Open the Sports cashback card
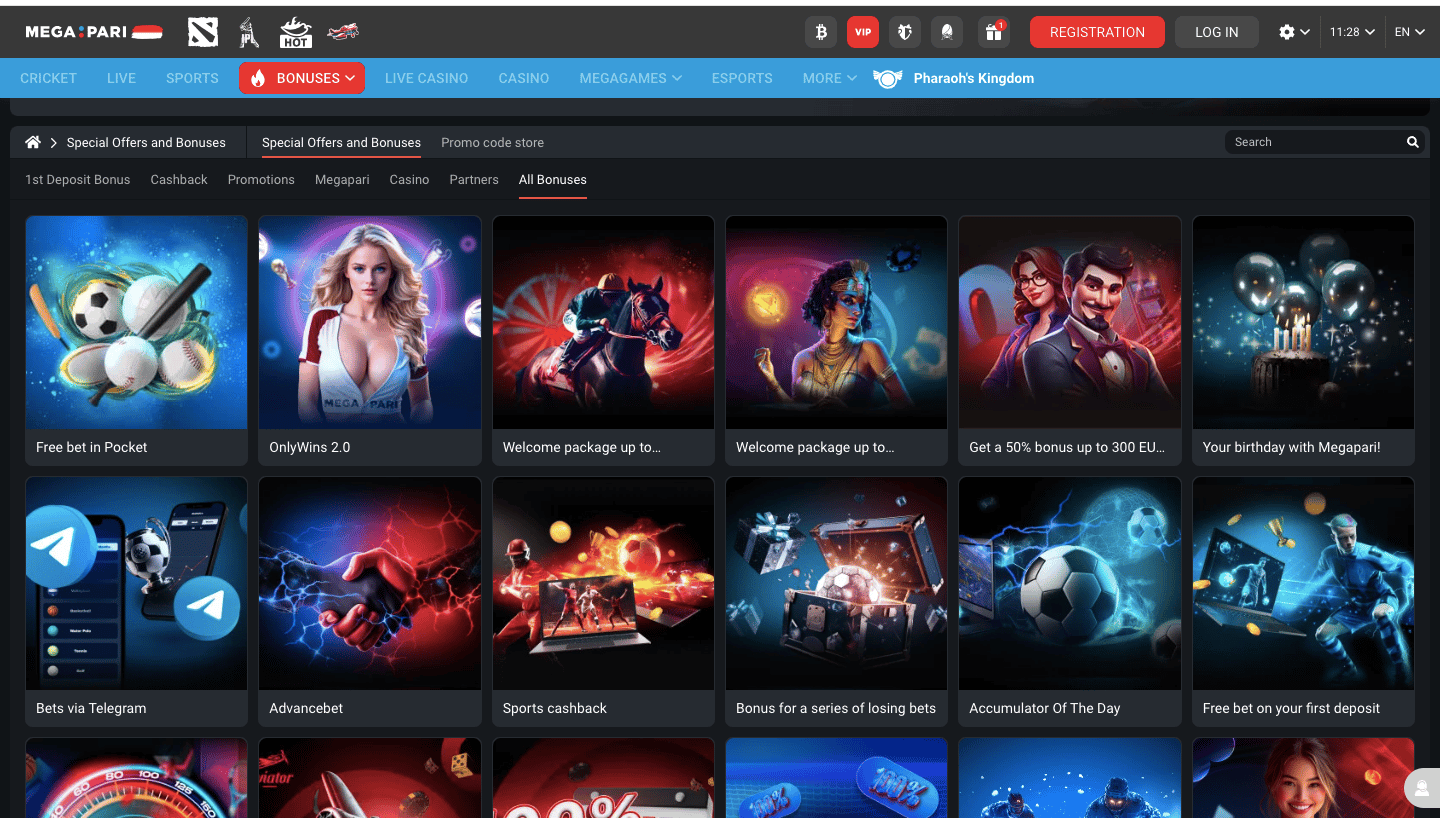 click(603, 601)
